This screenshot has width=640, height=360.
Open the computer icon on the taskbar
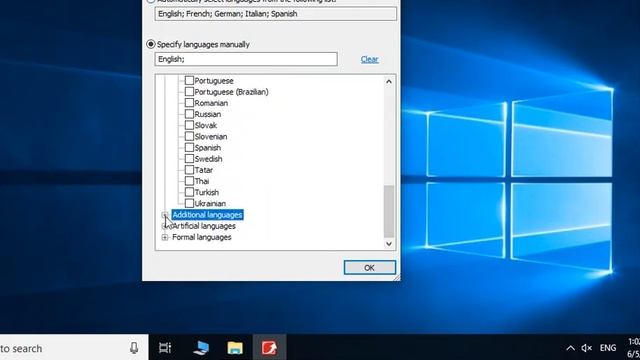coord(201,348)
